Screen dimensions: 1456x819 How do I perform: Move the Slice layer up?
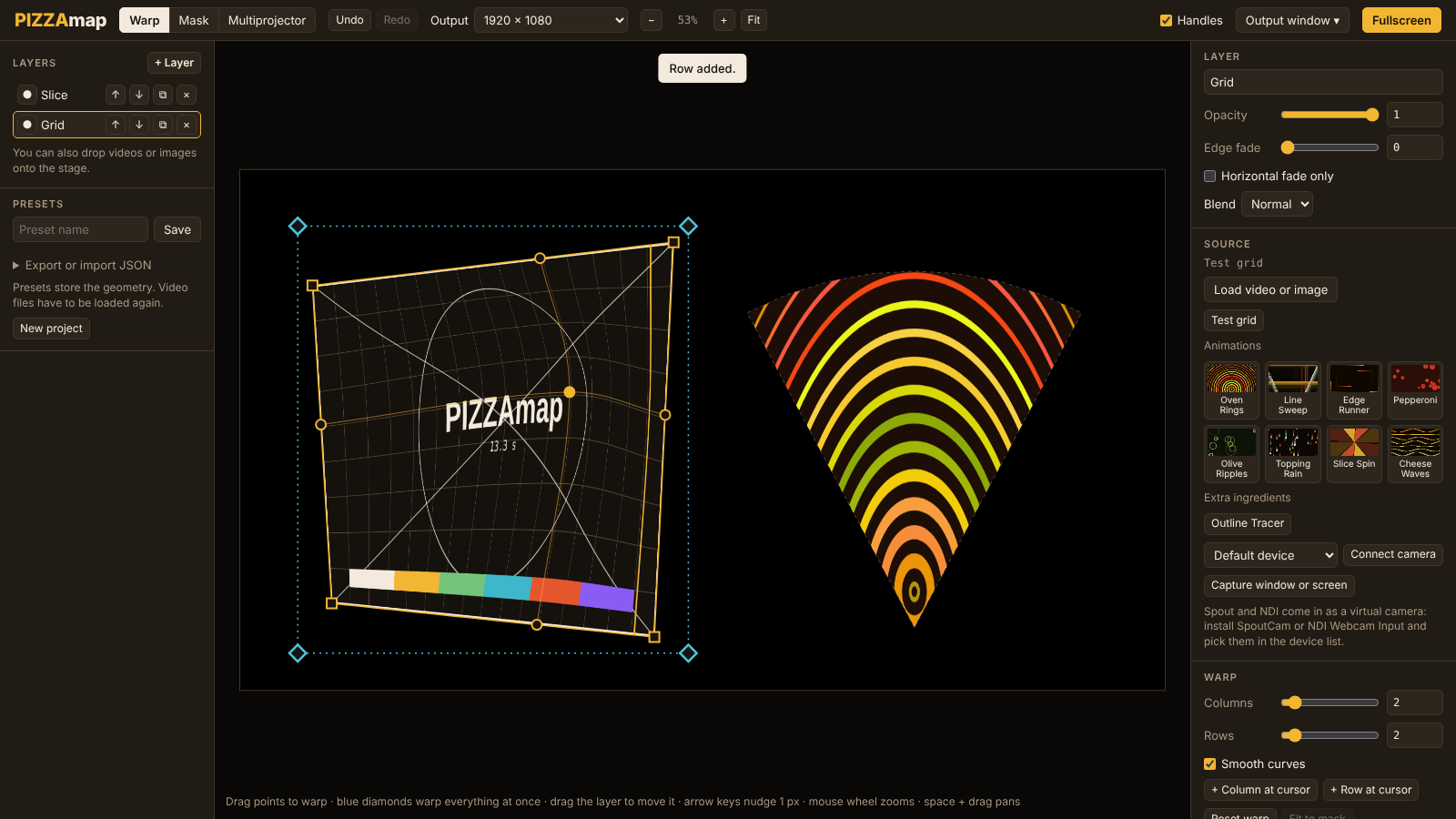tap(116, 95)
